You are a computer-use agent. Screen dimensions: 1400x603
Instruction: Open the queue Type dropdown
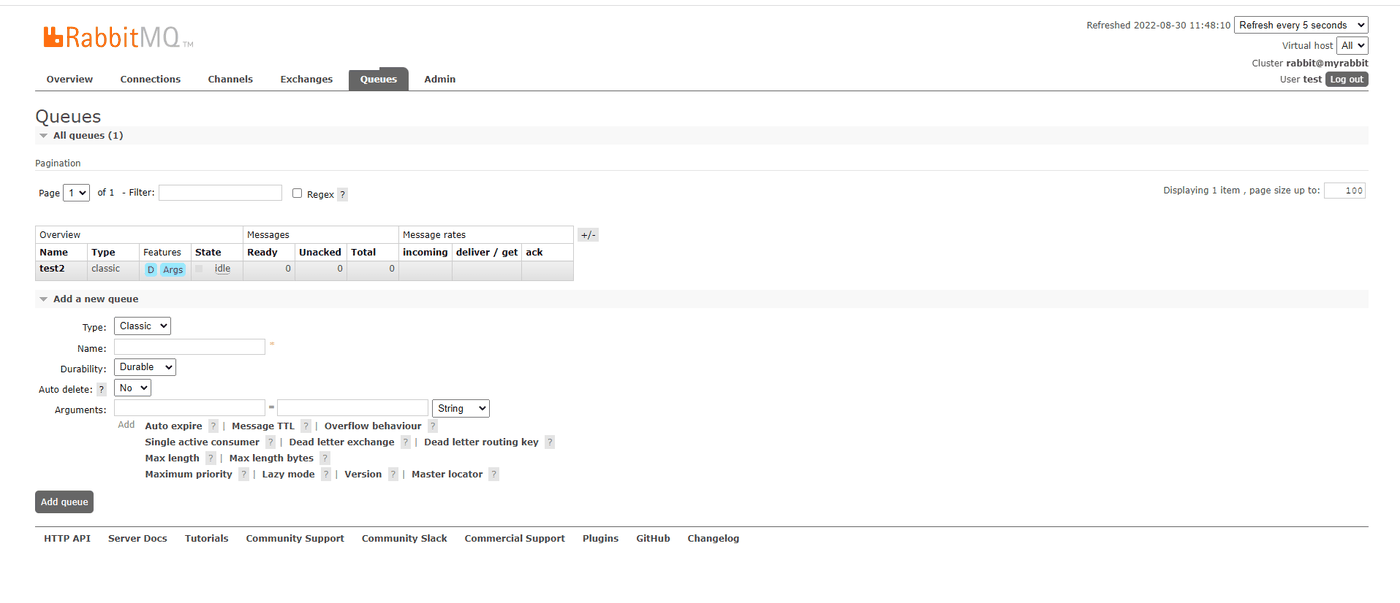coord(142,326)
